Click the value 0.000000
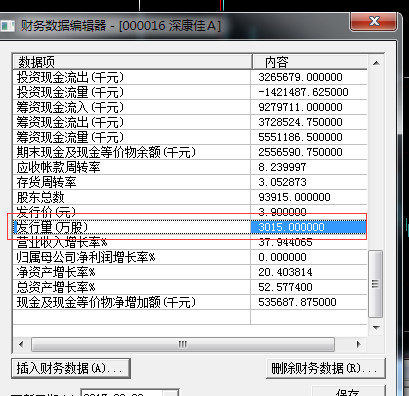The image size is (409, 396). click(x=282, y=257)
